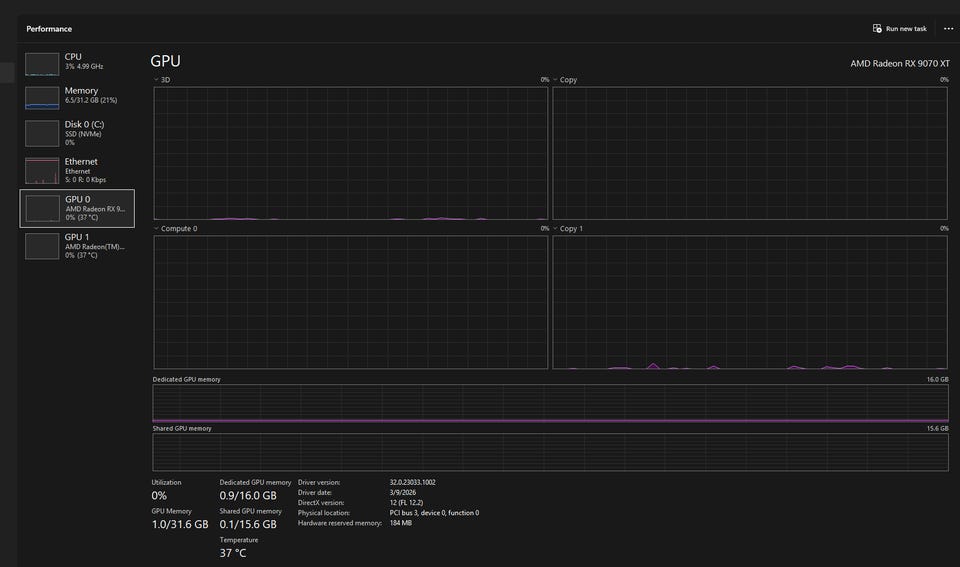Click the 1.0/31.6 GB GPU memory value

coord(180,524)
